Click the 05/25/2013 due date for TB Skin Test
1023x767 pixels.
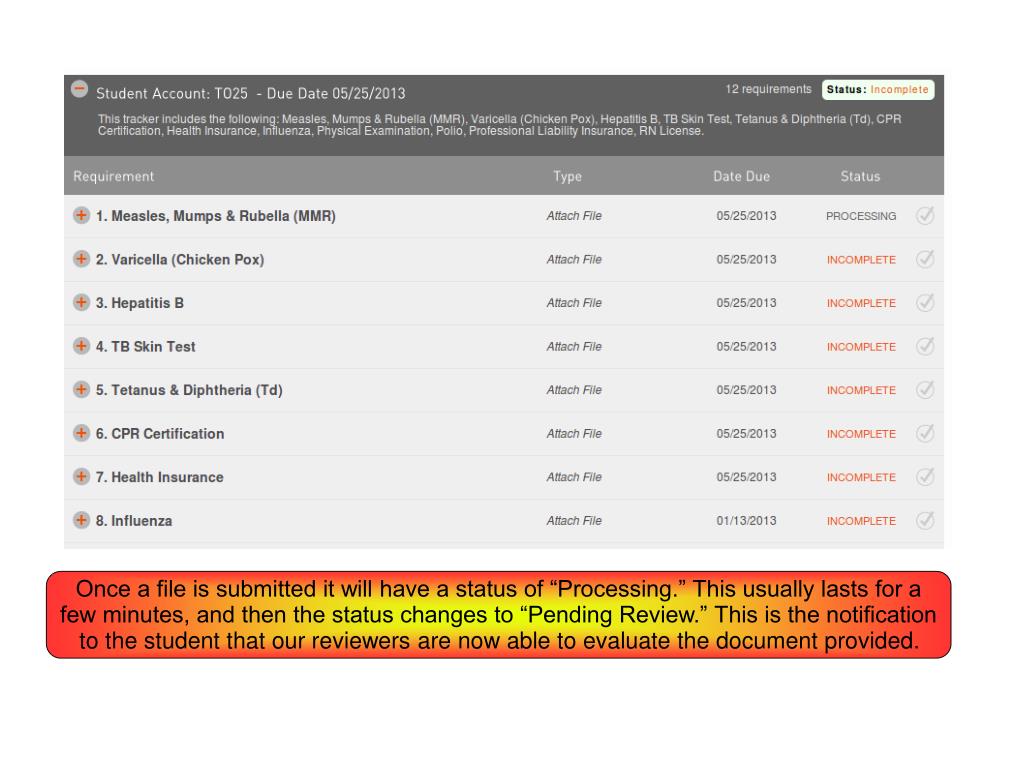746,347
